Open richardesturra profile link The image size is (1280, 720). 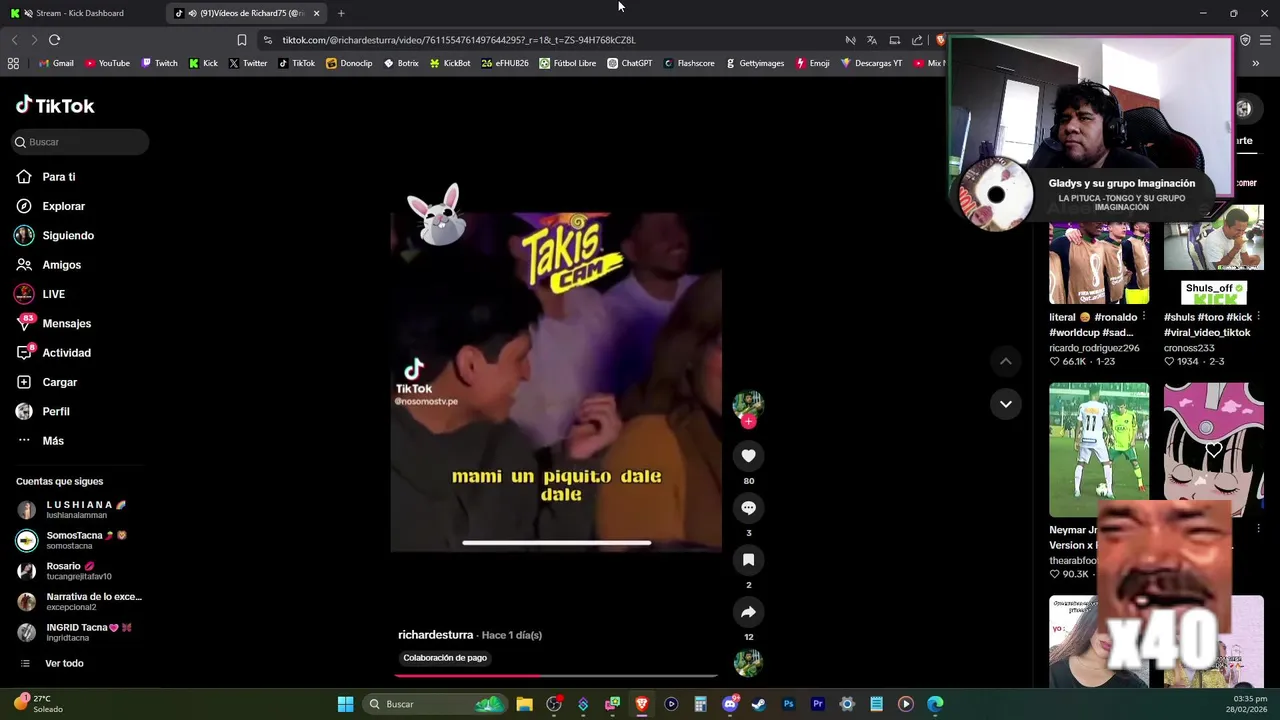coord(435,635)
